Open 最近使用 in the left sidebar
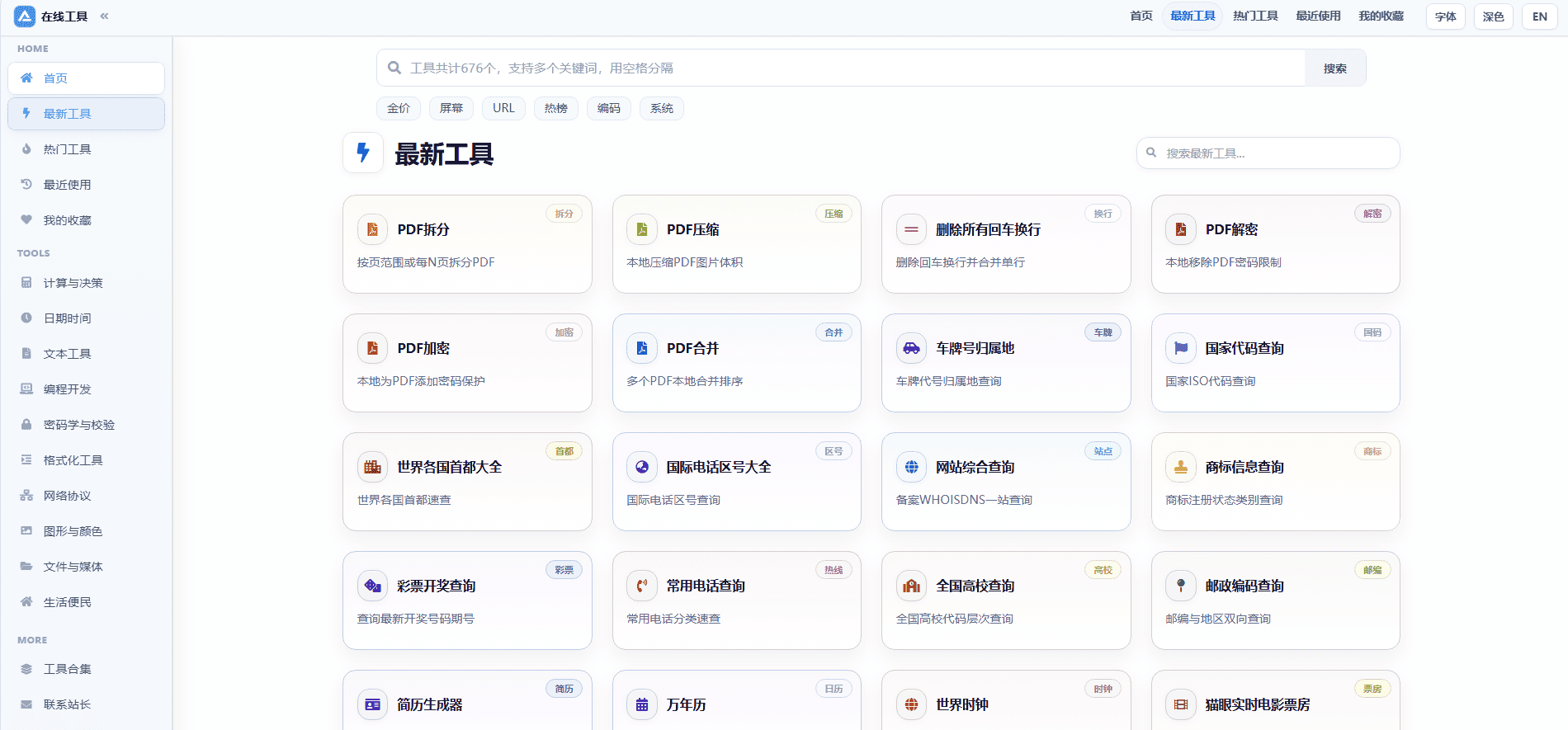1568x730 pixels. (86, 185)
